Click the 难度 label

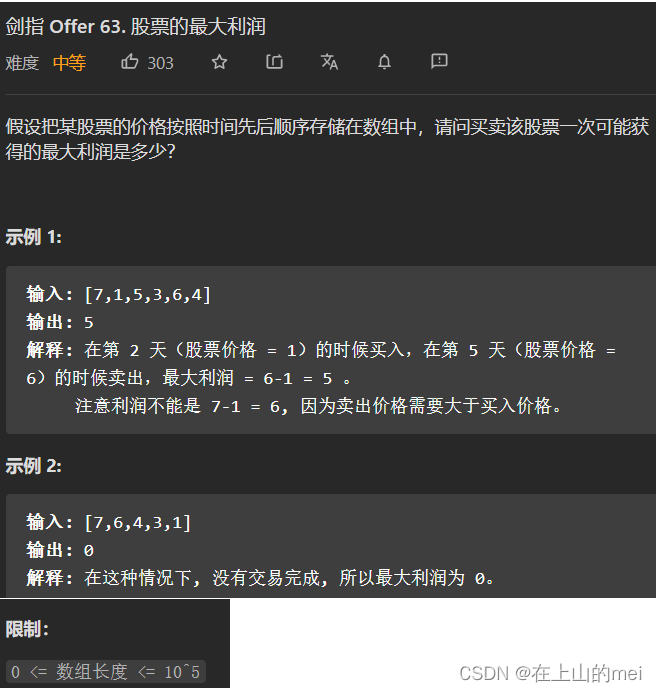coord(22,63)
